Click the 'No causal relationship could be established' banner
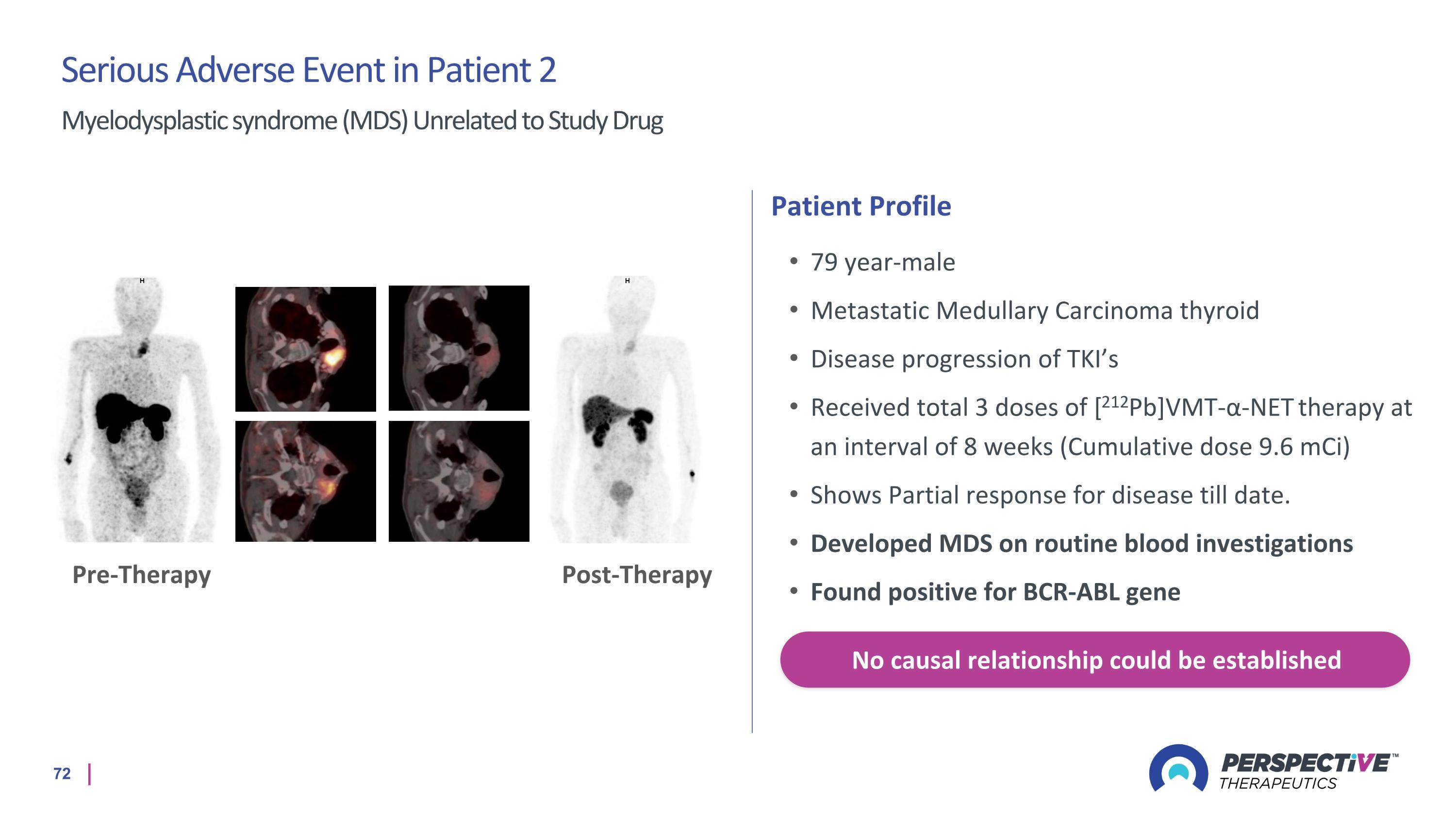1456x819 pixels. pyautogui.click(x=1095, y=660)
